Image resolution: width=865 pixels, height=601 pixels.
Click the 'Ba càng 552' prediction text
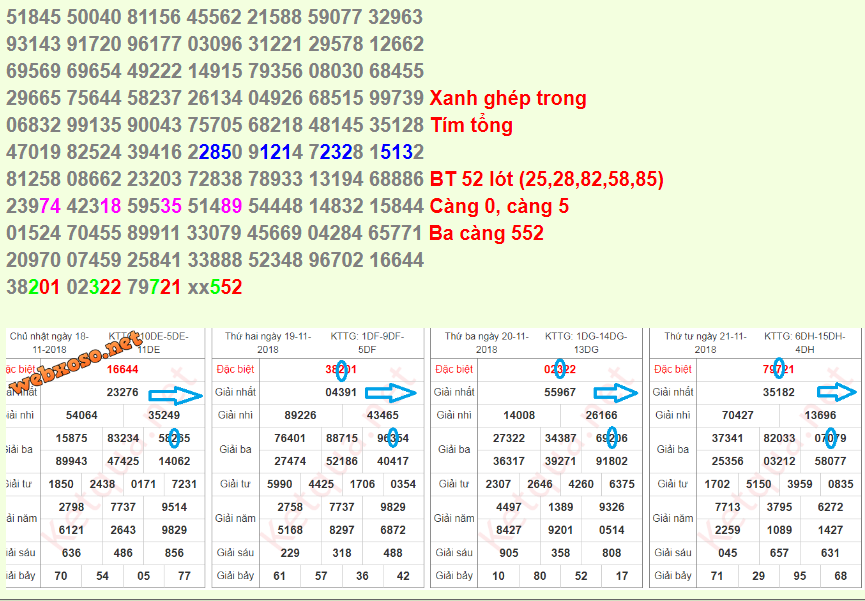tap(486, 234)
